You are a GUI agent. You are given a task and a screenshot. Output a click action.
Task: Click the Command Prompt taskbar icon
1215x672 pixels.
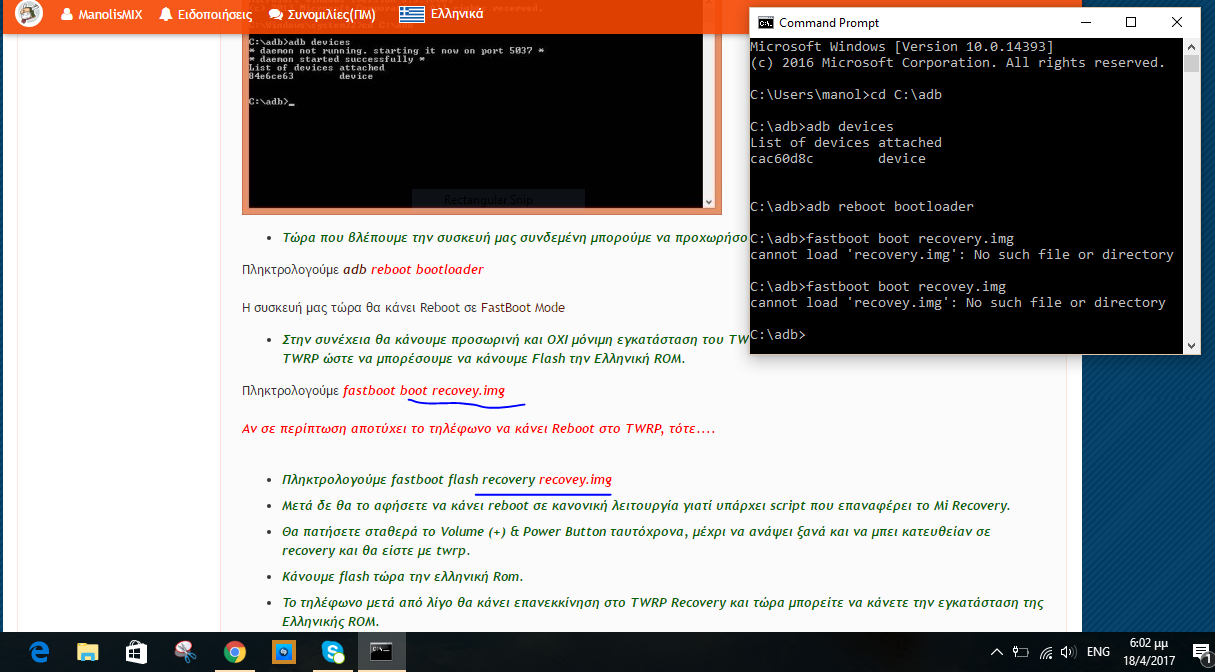(x=381, y=652)
